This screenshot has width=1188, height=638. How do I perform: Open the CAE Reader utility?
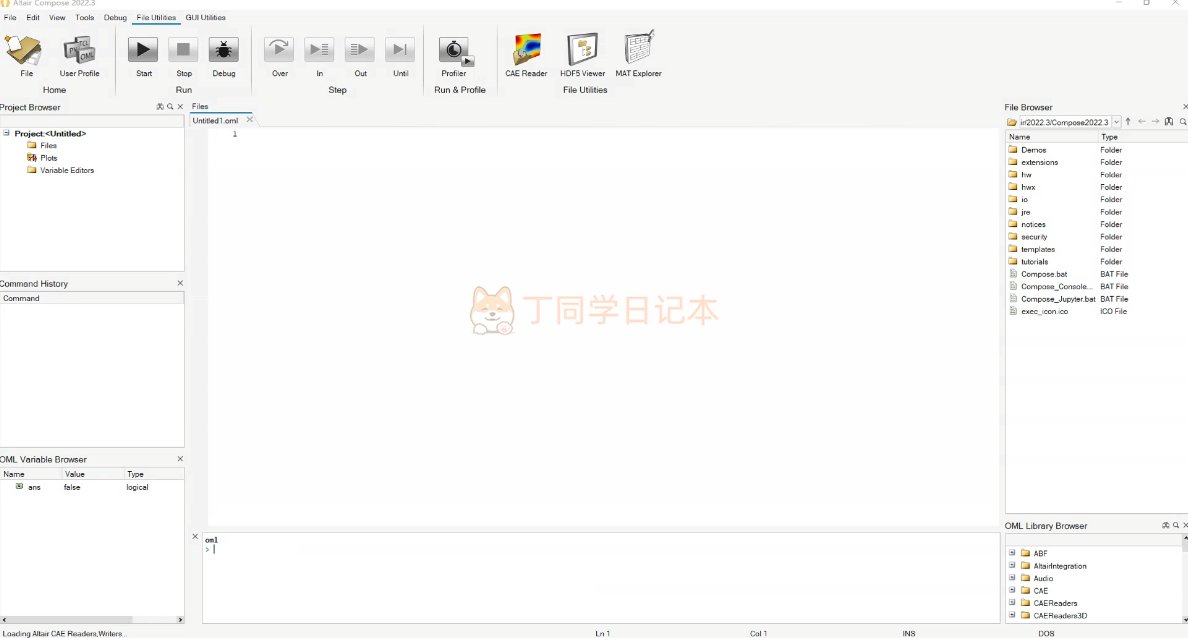(x=526, y=50)
